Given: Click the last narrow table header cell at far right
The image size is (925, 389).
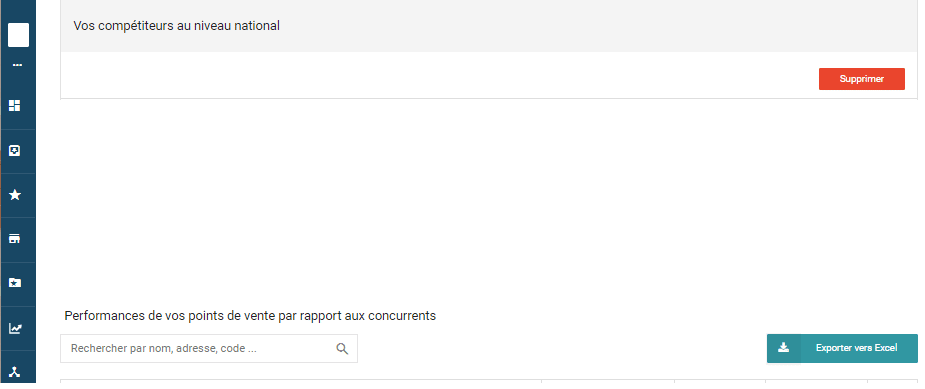Looking at the screenshot, I should tap(893, 384).
